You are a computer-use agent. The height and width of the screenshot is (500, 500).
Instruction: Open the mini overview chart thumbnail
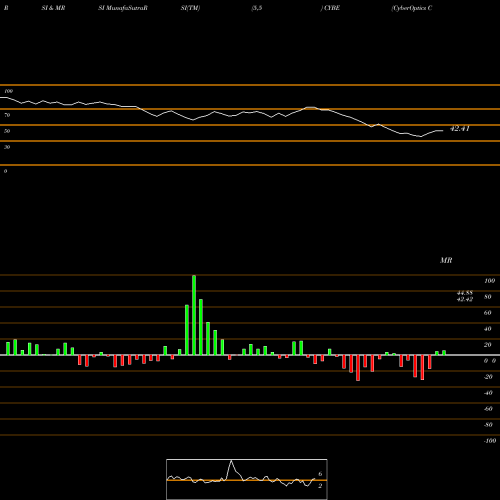click(x=247, y=479)
